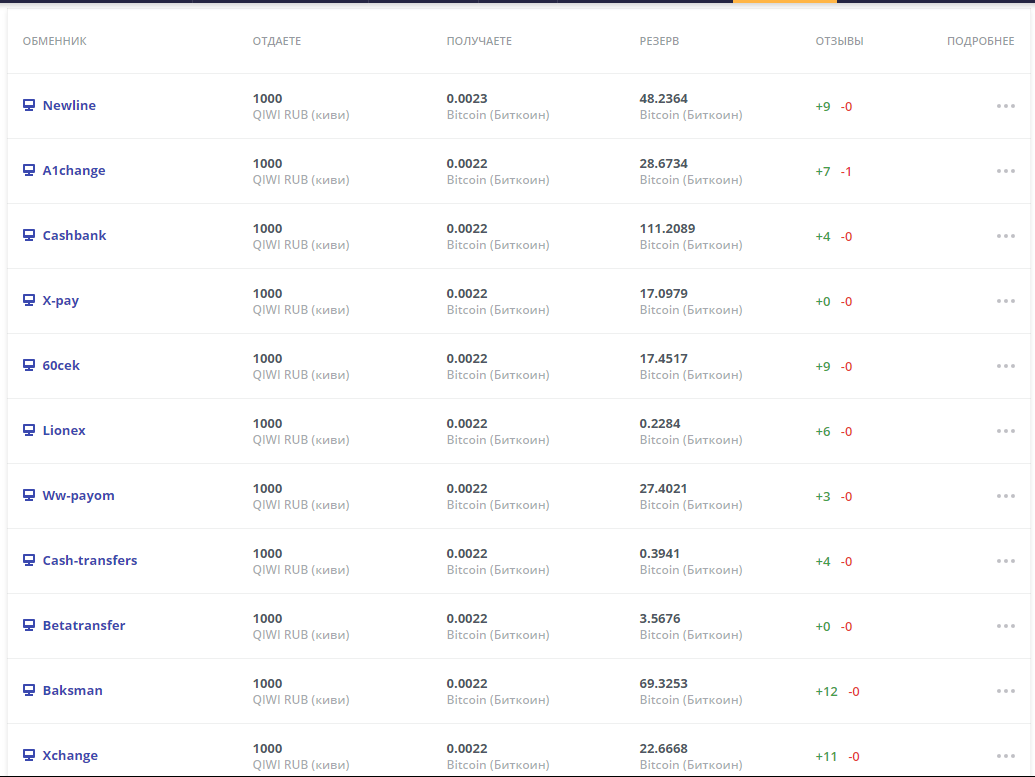Open more details dots for Ww-payom

[1005, 496]
